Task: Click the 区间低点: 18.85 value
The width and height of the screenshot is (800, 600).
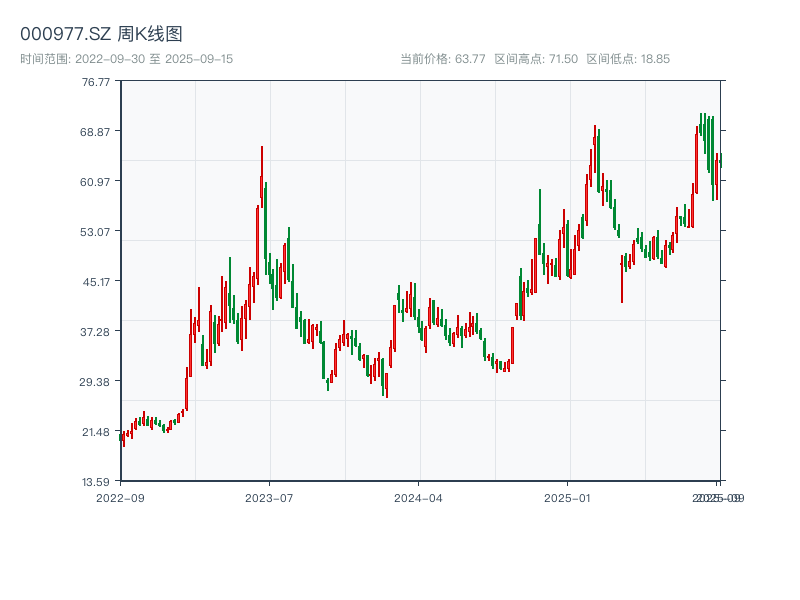Action: [x=628, y=59]
